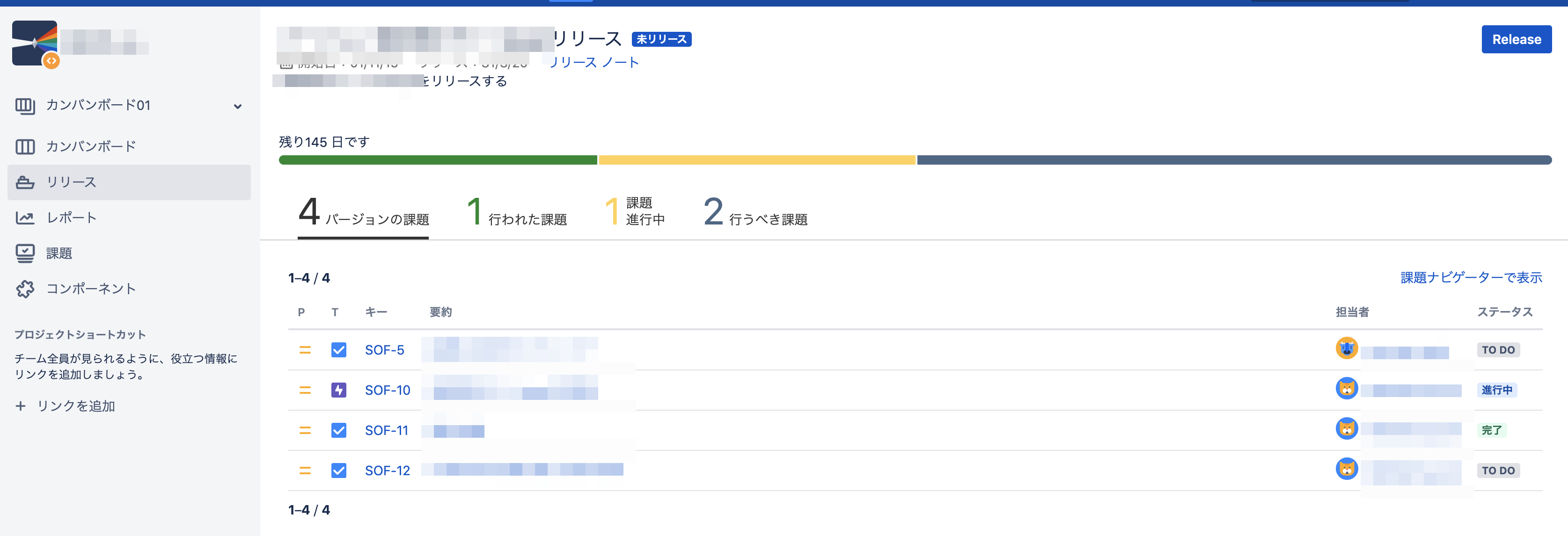Click the green segment of the release progress bar
The image size is (1568, 536).
437,160
